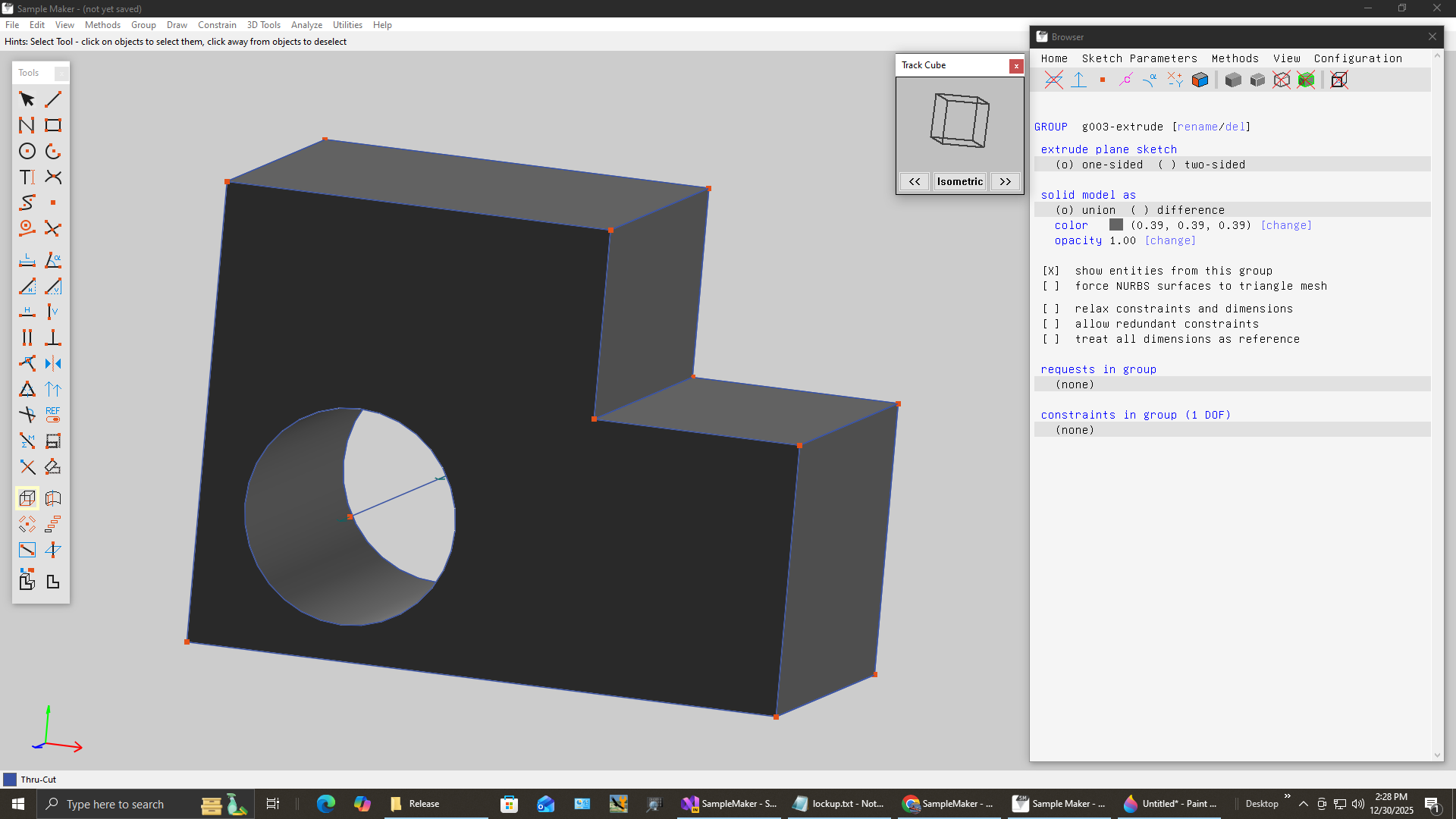
Task: Click the gray color swatch
Action: click(x=1116, y=225)
